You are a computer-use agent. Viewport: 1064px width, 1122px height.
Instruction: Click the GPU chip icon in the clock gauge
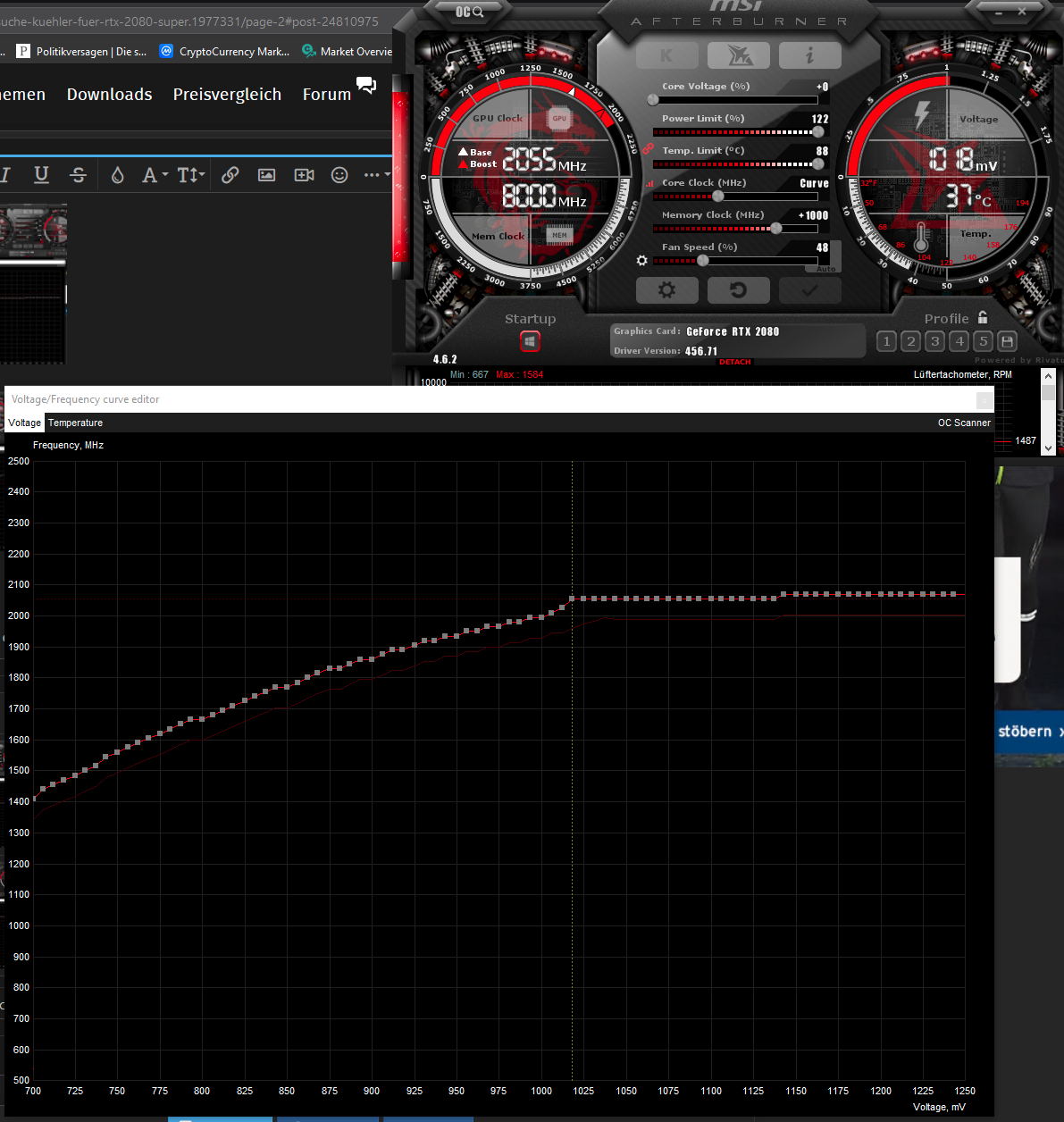(559, 118)
